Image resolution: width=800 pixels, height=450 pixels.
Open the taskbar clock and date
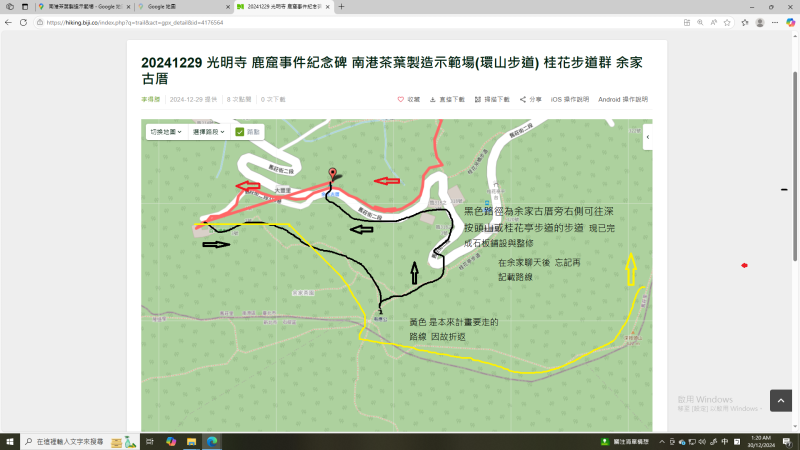tap(761, 441)
